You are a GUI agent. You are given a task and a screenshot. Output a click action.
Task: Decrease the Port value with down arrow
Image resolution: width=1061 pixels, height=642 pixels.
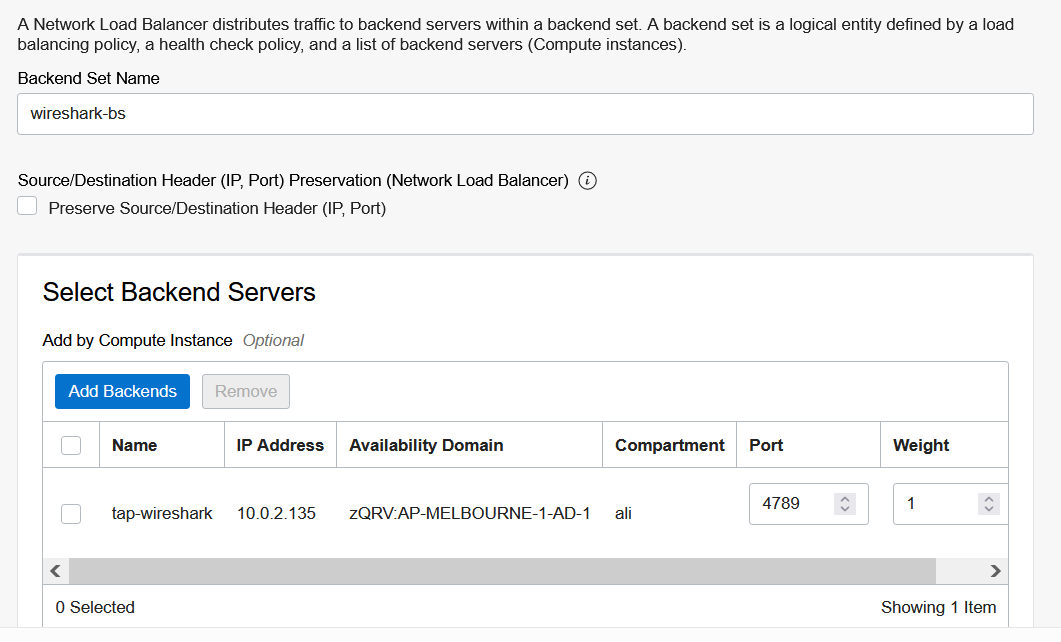point(844,509)
